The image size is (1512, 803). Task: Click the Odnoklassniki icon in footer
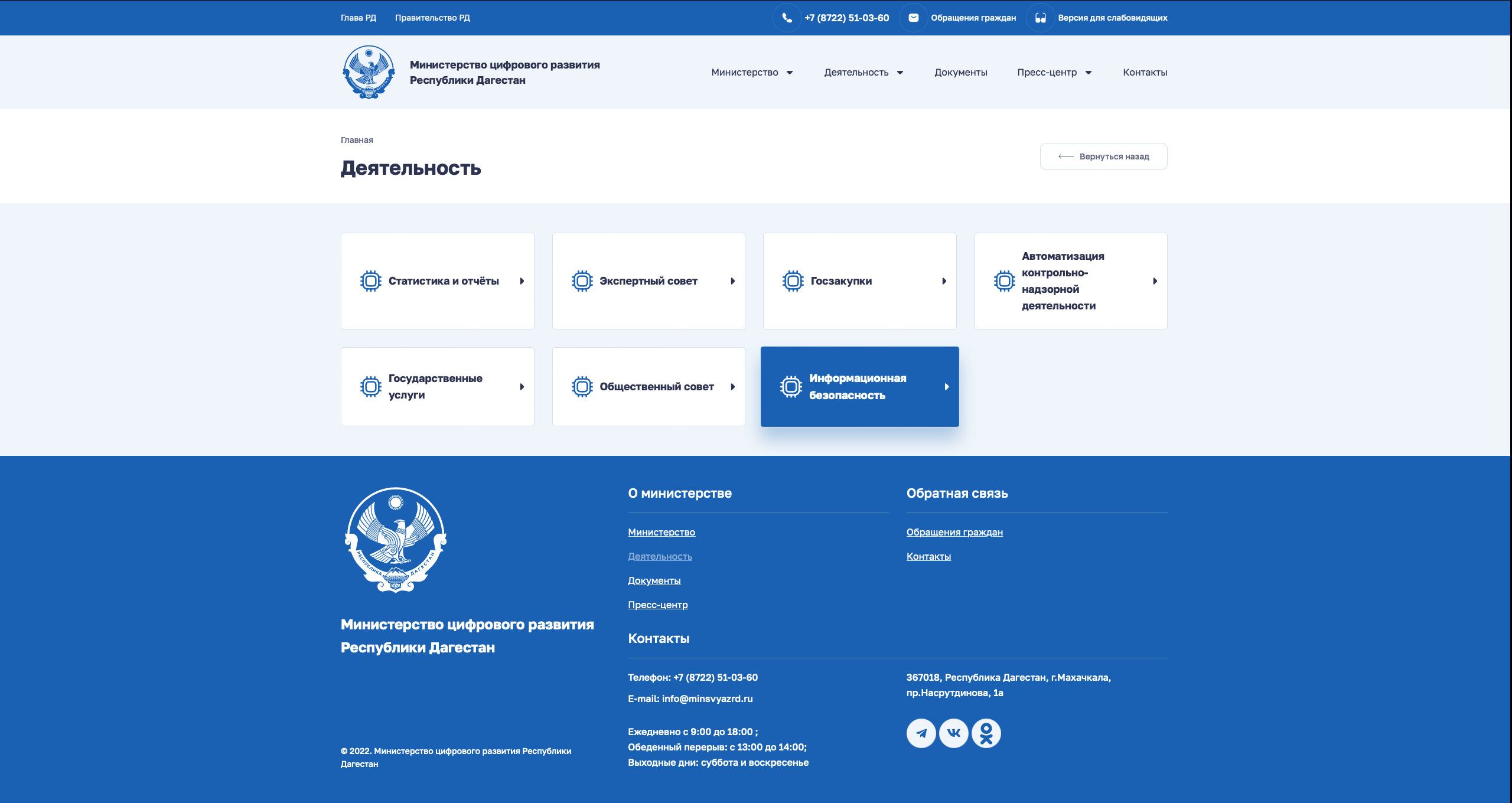click(x=986, y=733)
